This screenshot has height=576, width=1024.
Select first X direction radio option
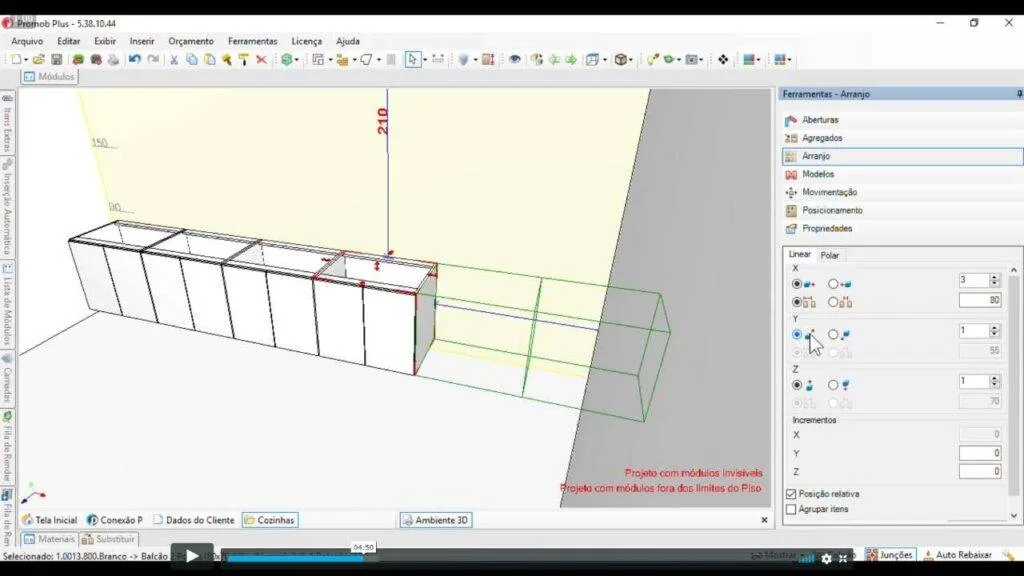coord(797,284)
